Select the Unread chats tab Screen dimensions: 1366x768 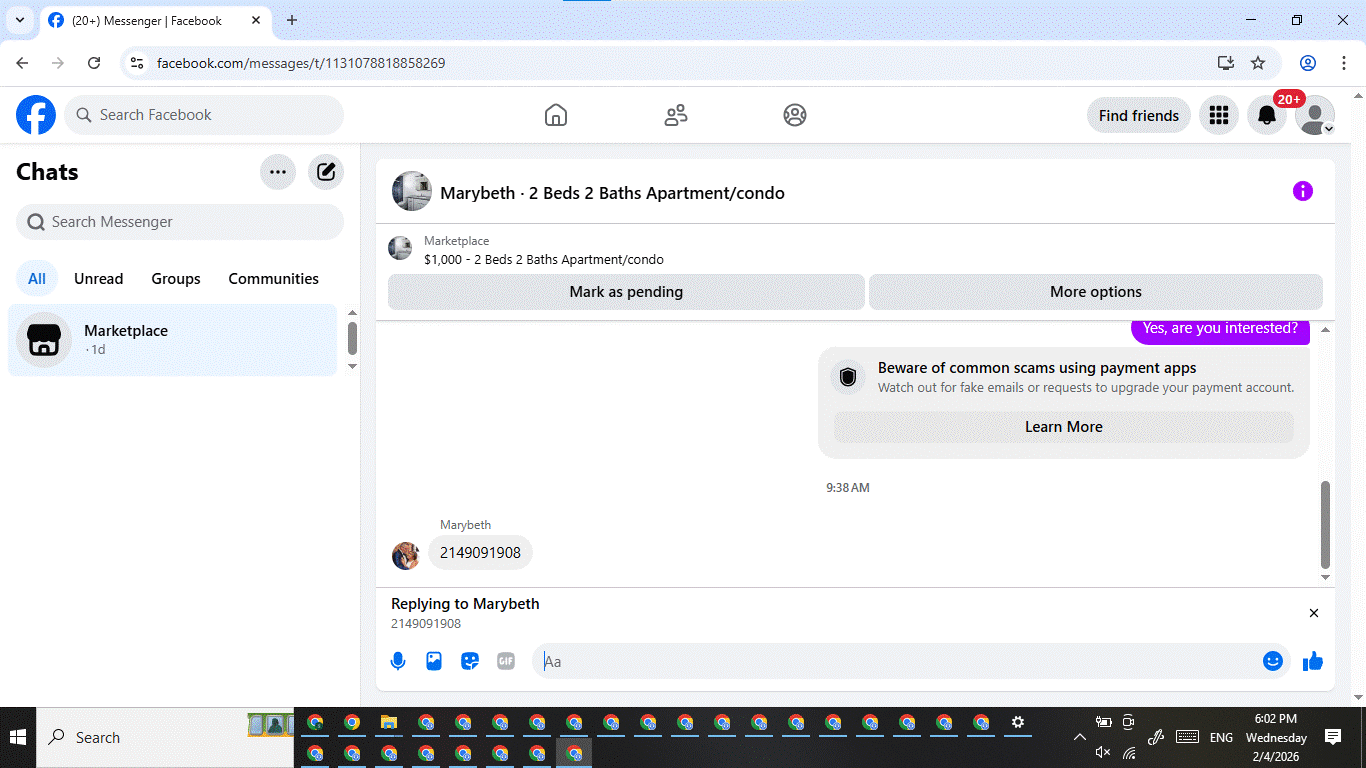coord(99,279)
